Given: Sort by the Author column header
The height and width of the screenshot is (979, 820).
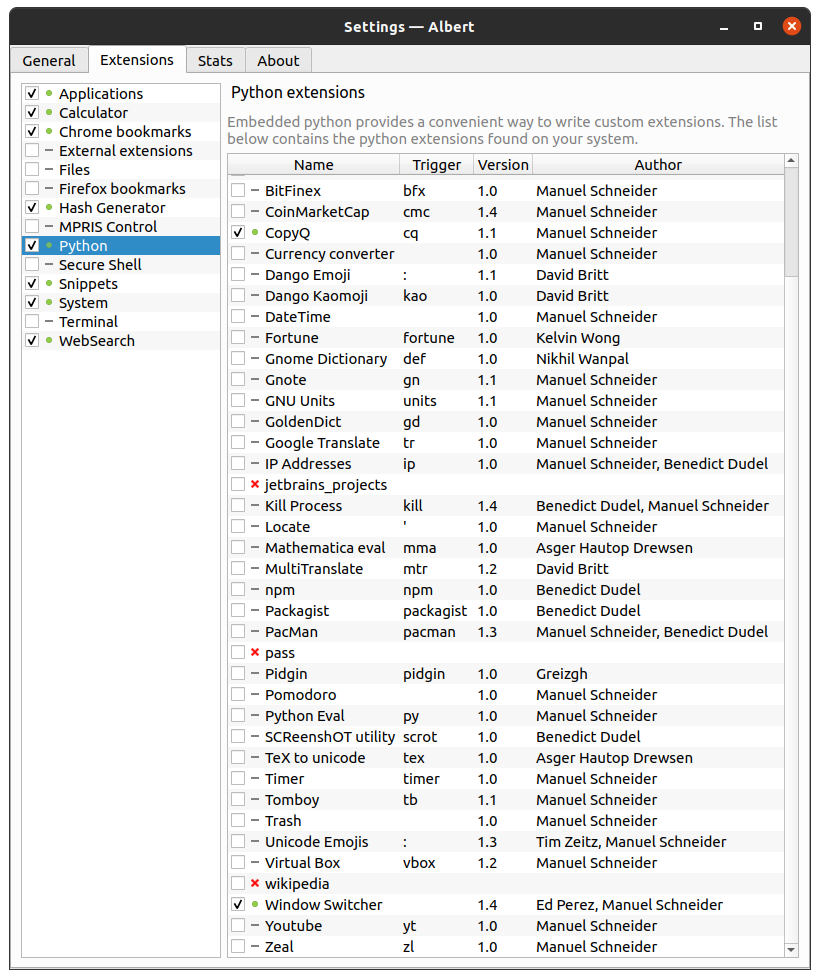Looking at the screenshot, I should point(658,165).
